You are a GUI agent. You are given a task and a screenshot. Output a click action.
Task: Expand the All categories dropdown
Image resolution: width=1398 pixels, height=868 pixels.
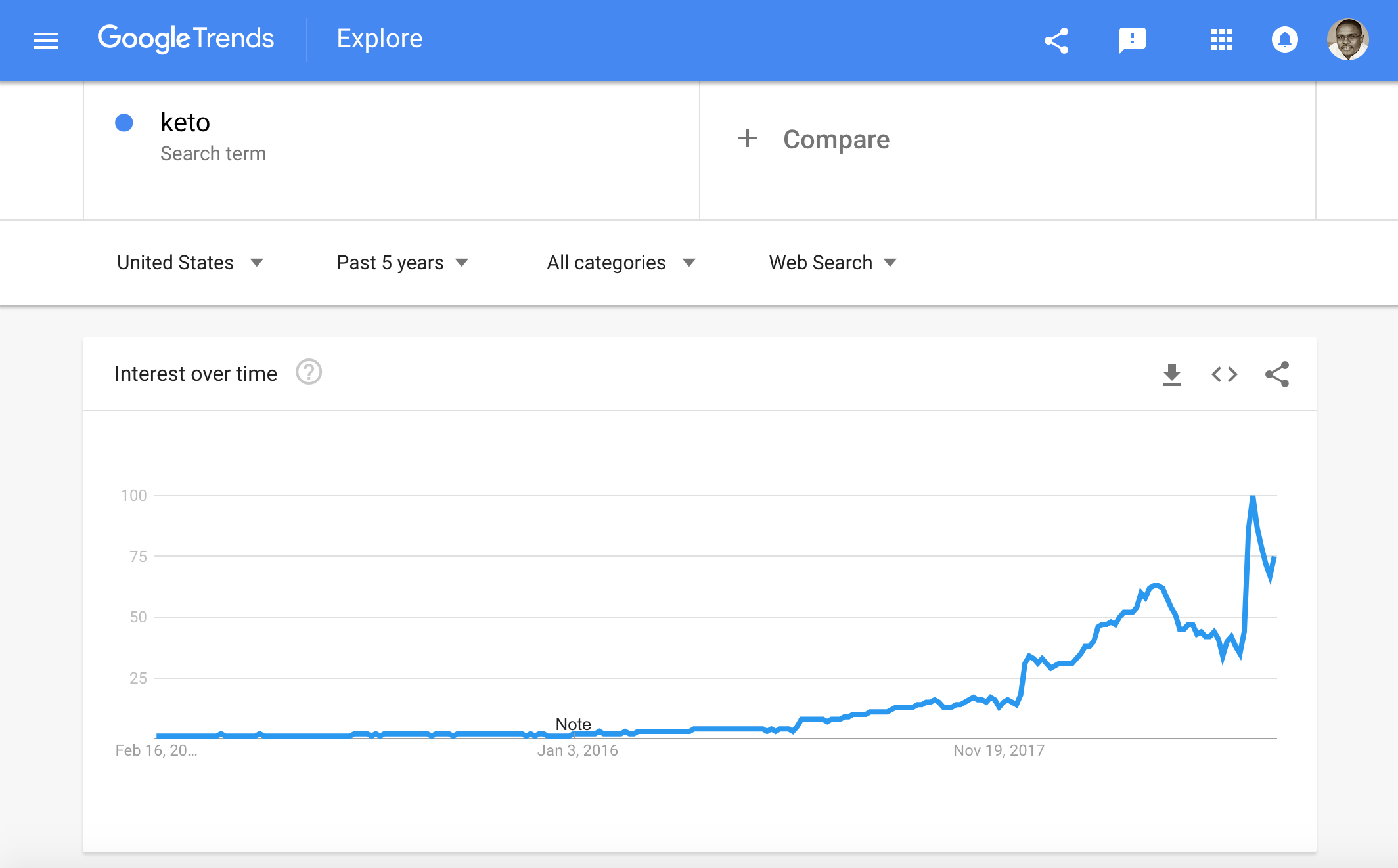click(621, 263)
